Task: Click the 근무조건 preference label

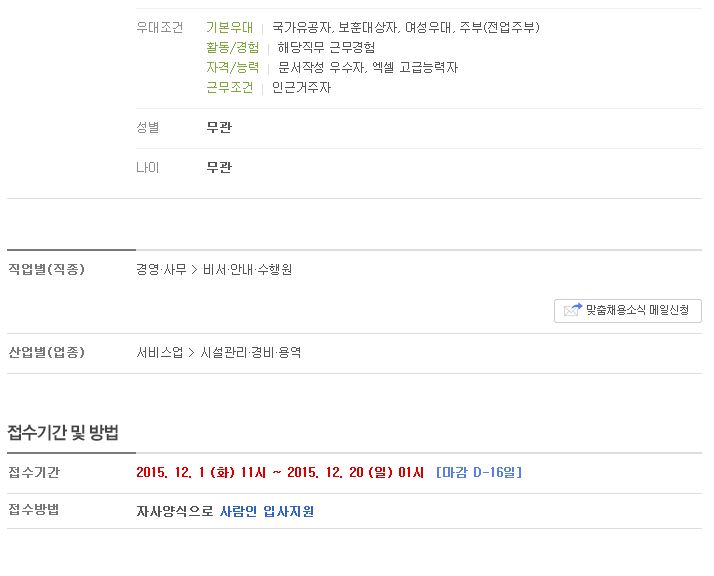Action: (x=230, y=87)
